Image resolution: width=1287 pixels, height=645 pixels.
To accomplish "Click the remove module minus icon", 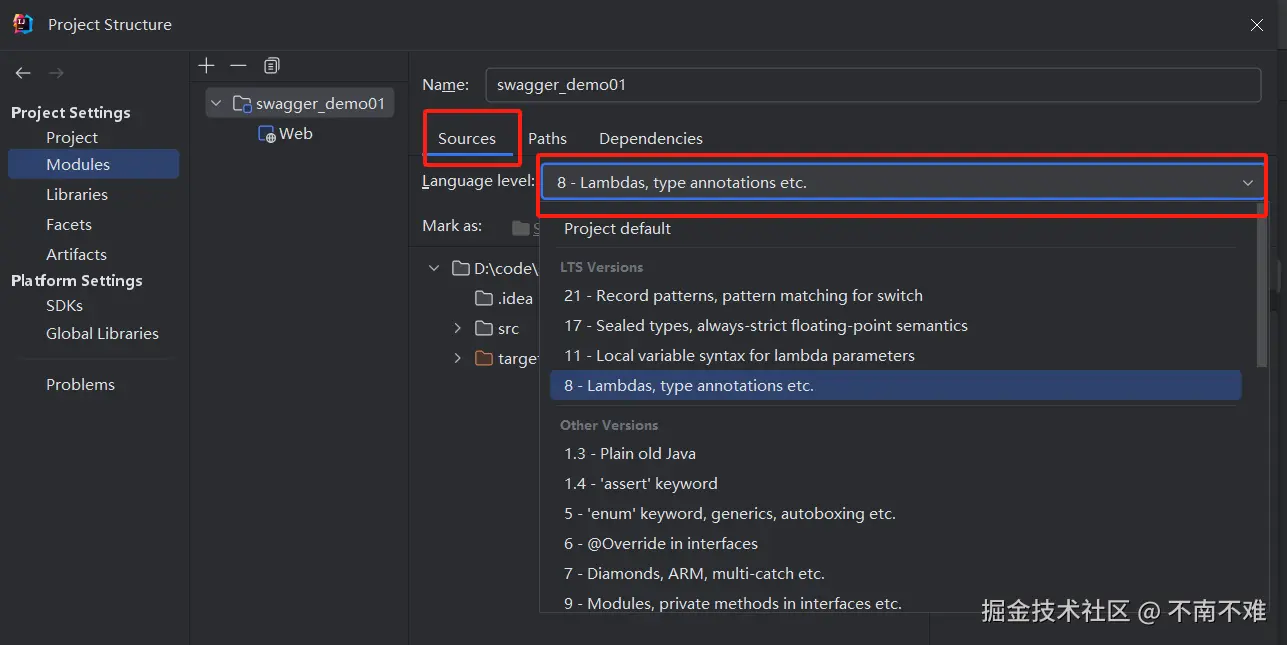I will (238, 66).
